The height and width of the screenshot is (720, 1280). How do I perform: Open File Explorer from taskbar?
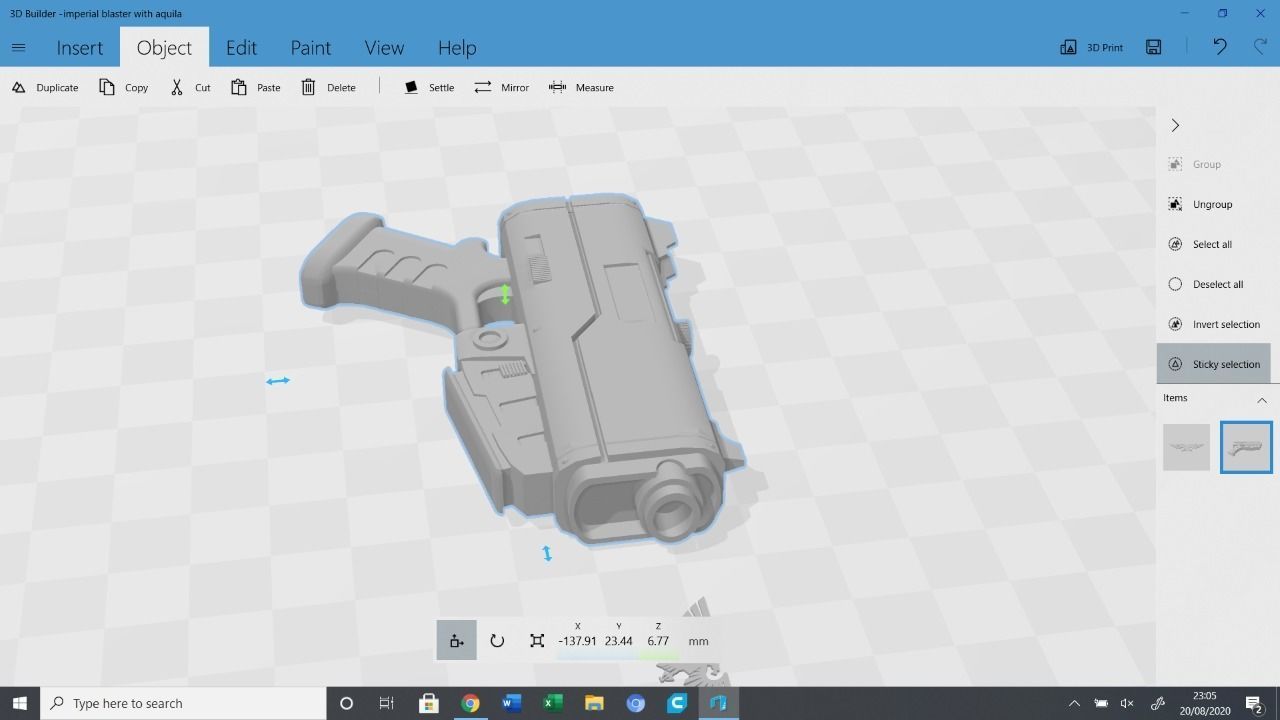point(594,703)
